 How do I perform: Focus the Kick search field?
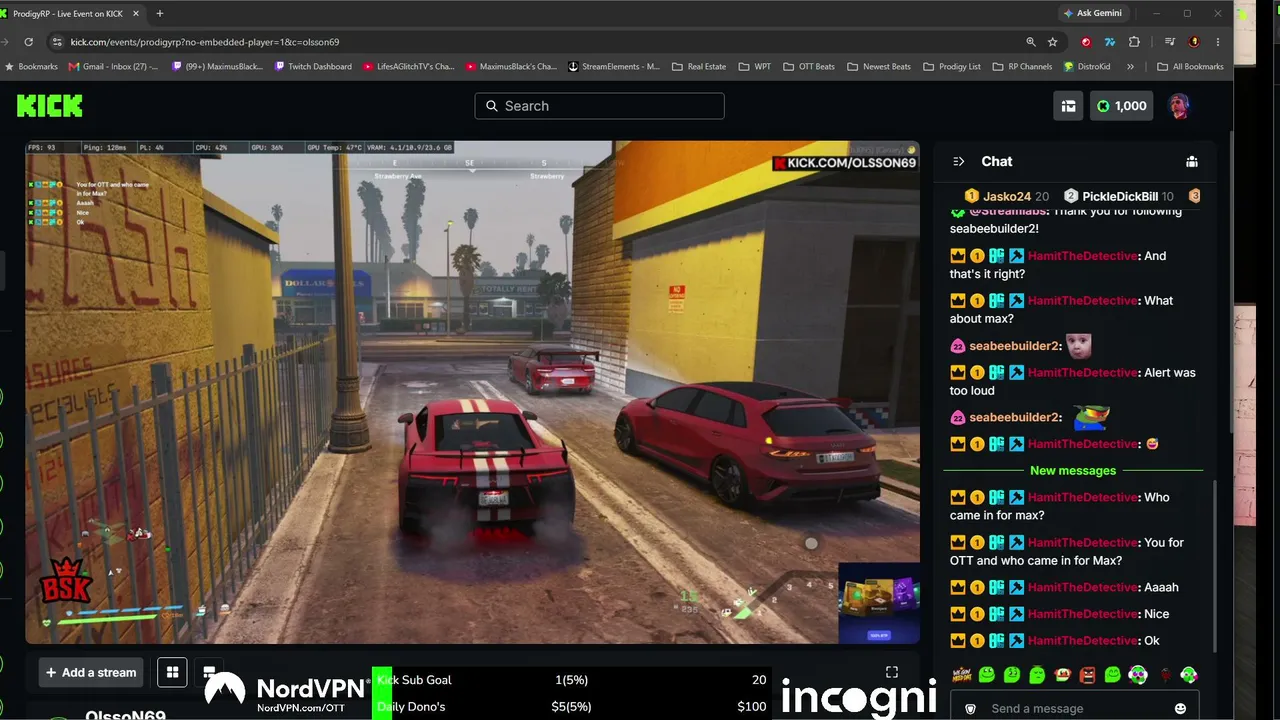(599, 106)
